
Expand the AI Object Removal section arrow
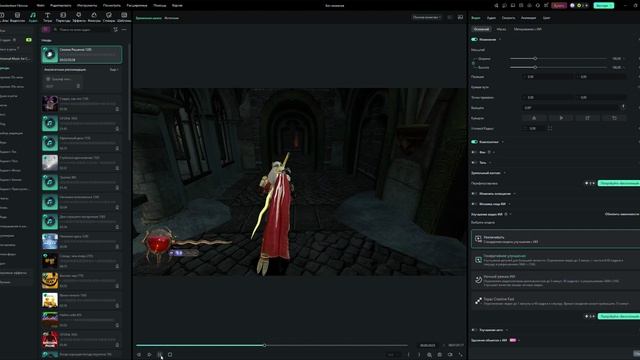tap(519, 340)
